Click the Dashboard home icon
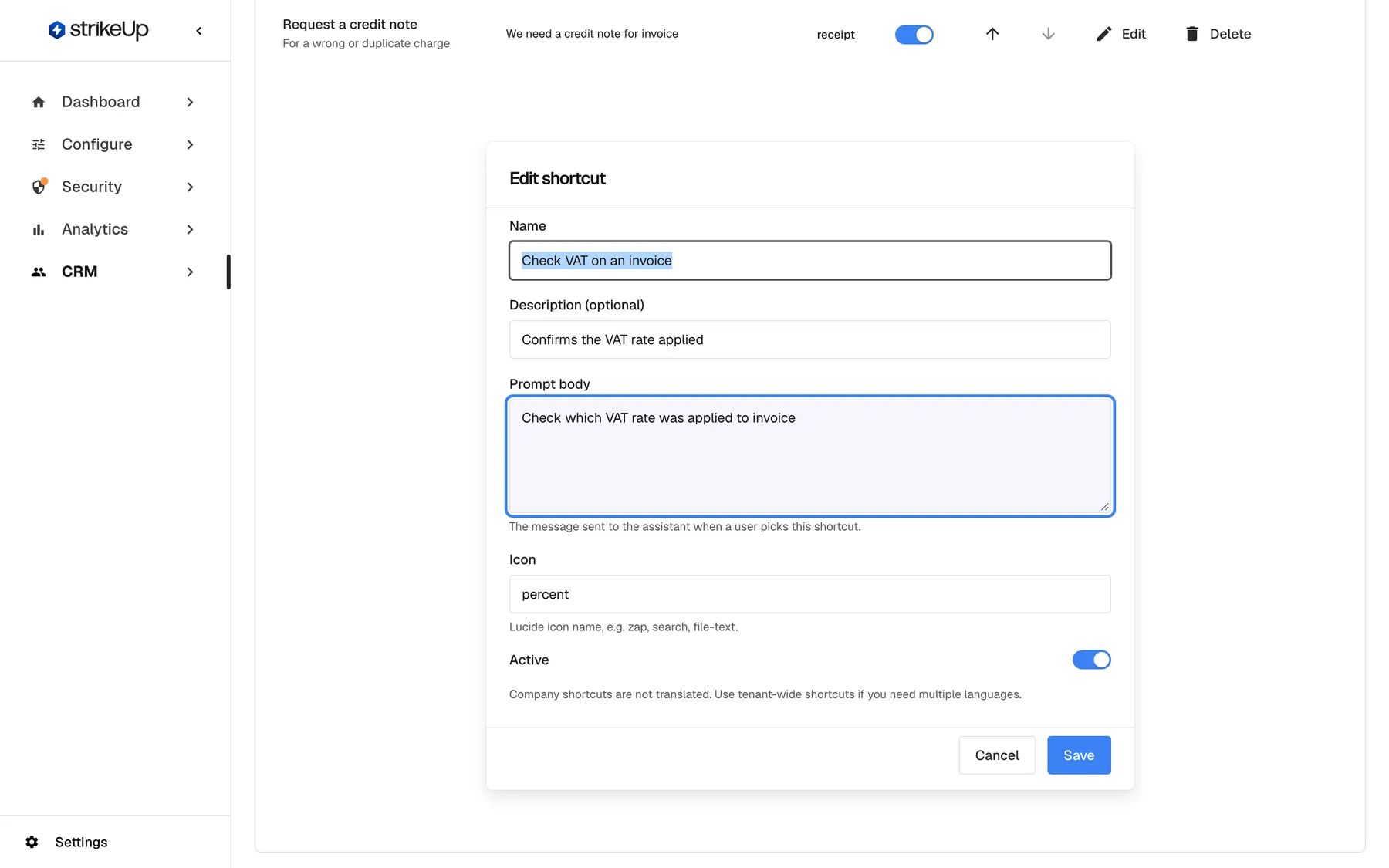 pyautogui.click(x=39, y=102)
